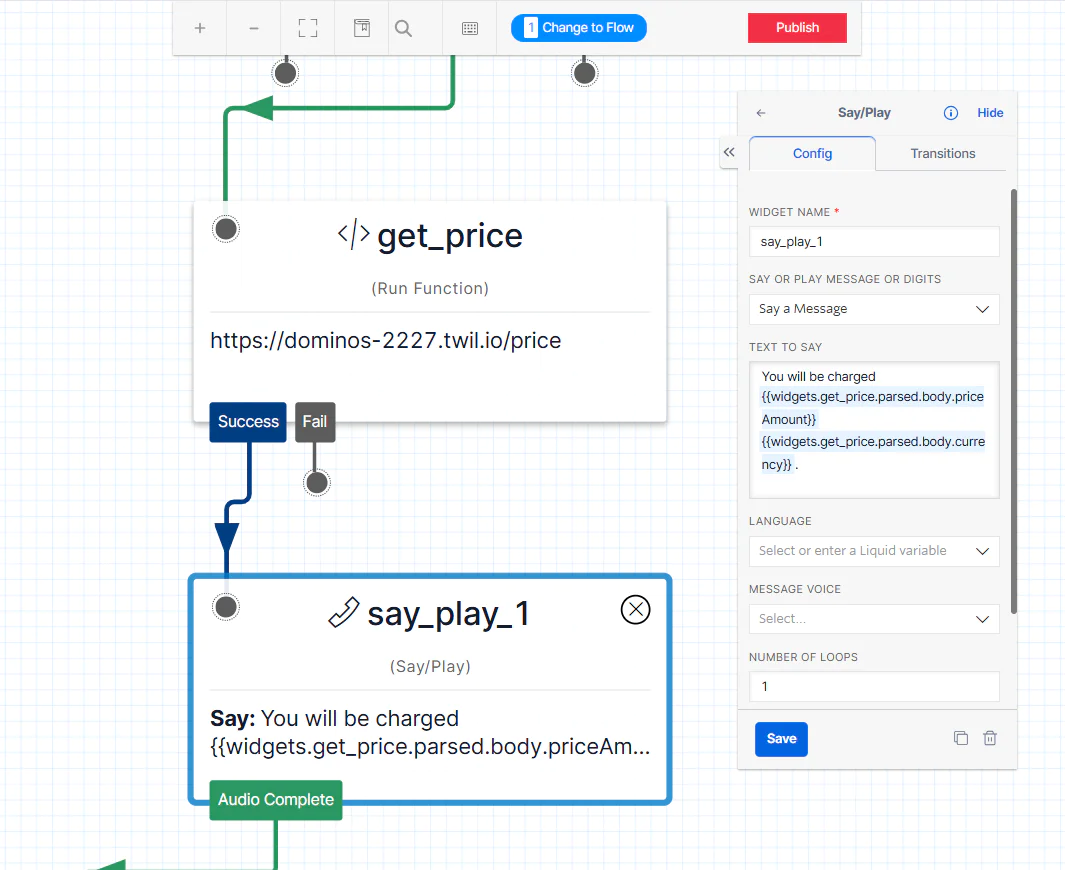Click the get_price code brackets icon
The image size is (1065, 870).
[x=354, y=235]
